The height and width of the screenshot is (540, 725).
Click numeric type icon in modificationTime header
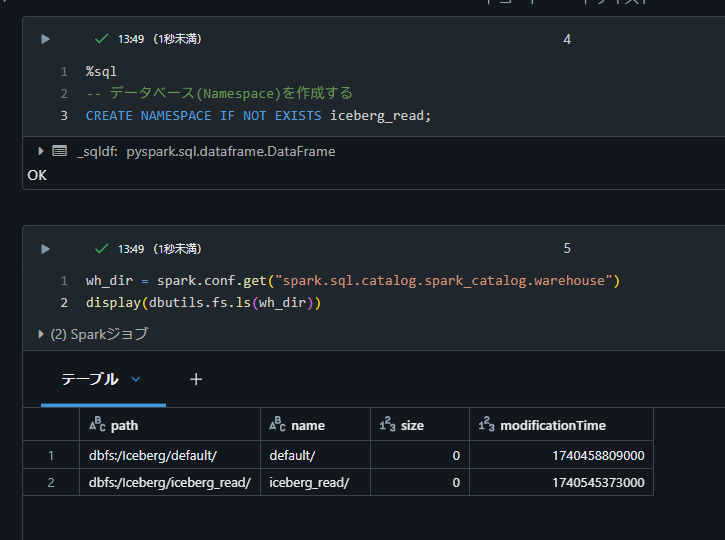coord(486,424)
